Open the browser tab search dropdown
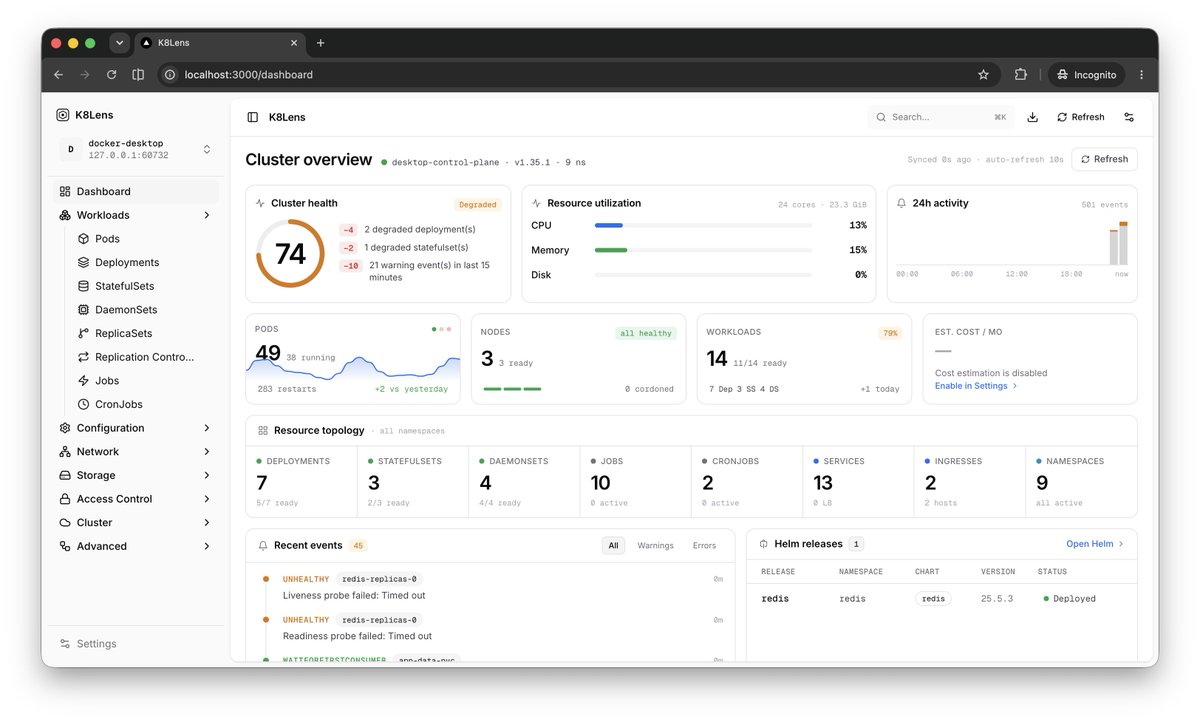This screenshot has height=722, width=1200. (x=120, y=43)
